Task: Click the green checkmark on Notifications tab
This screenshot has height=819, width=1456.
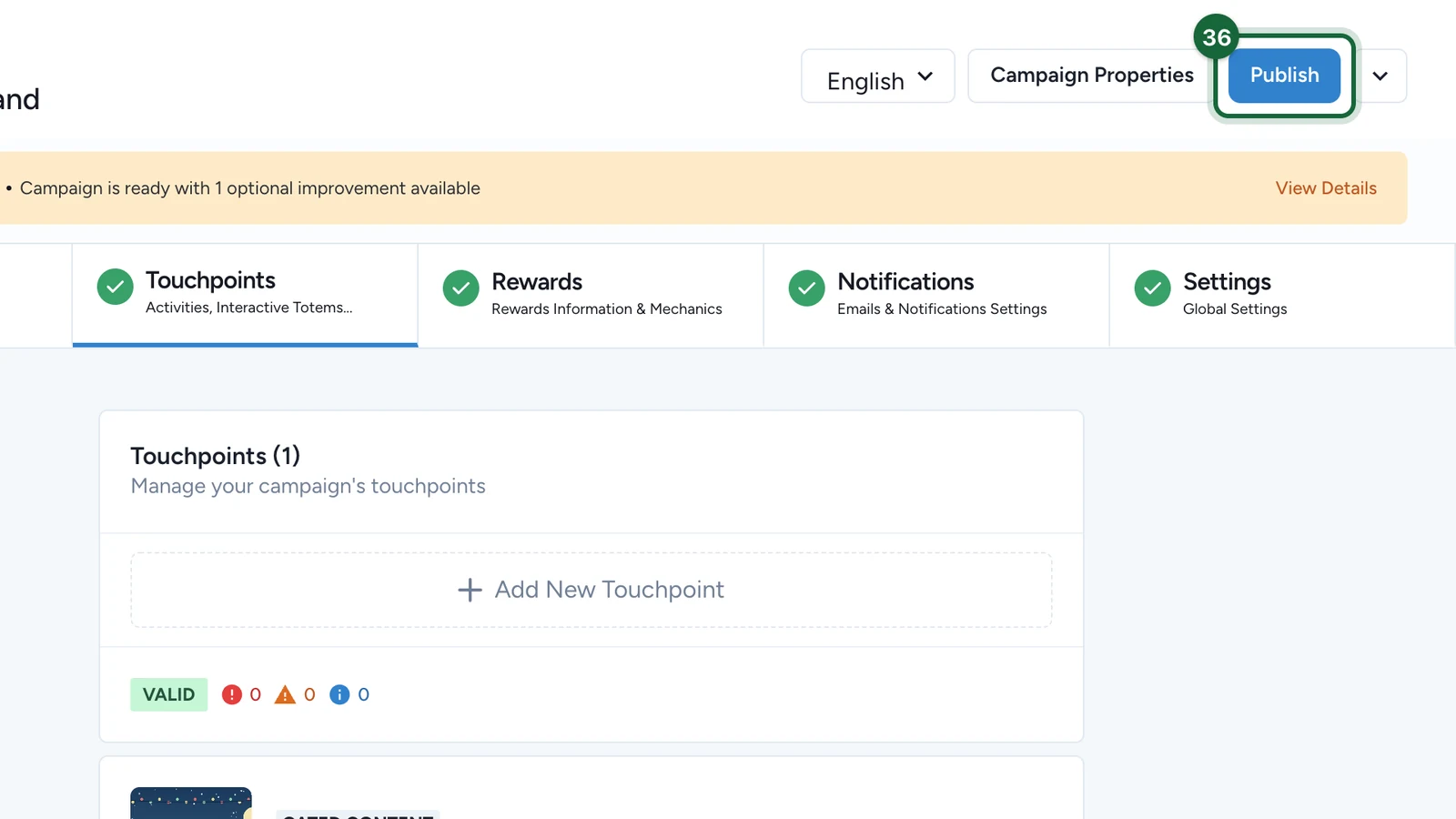Action: click(x=806, y=288)
